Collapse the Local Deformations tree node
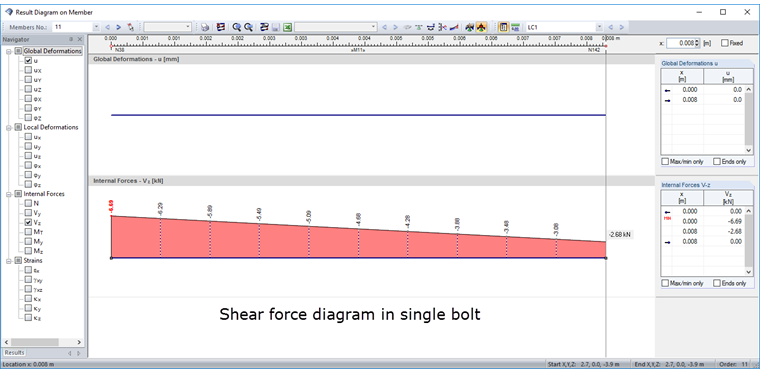This screenshot has width=760, height=374. click(9, 127)
